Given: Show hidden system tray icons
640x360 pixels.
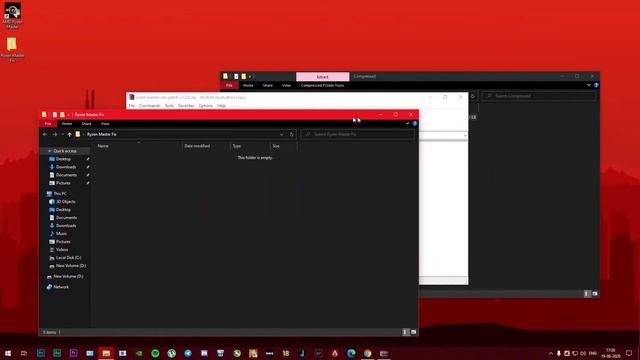Looking at the screenshot, I should tap(551, 353).
